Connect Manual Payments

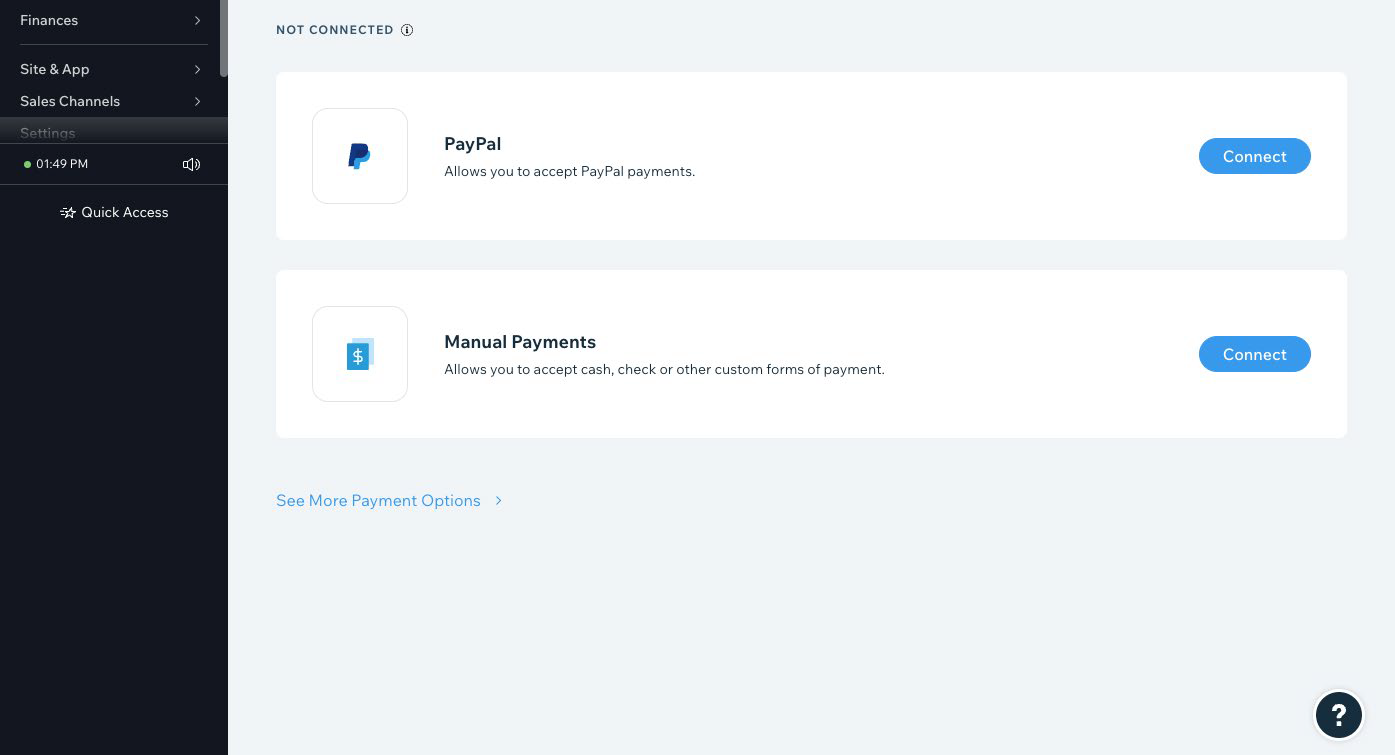[1254, 354]
